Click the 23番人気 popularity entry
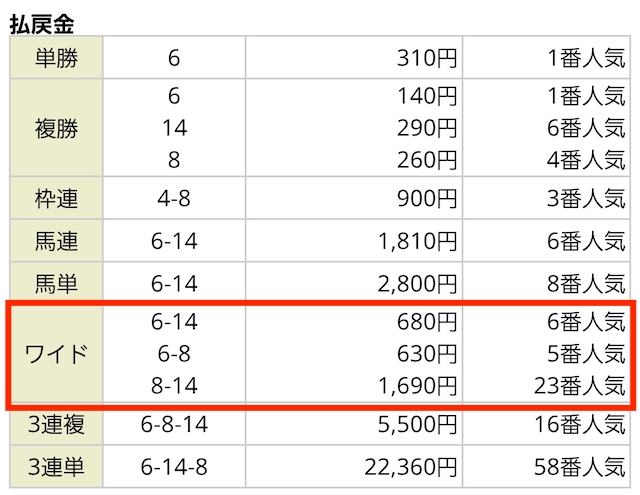 pyautogui.click(x=580, y=385)
